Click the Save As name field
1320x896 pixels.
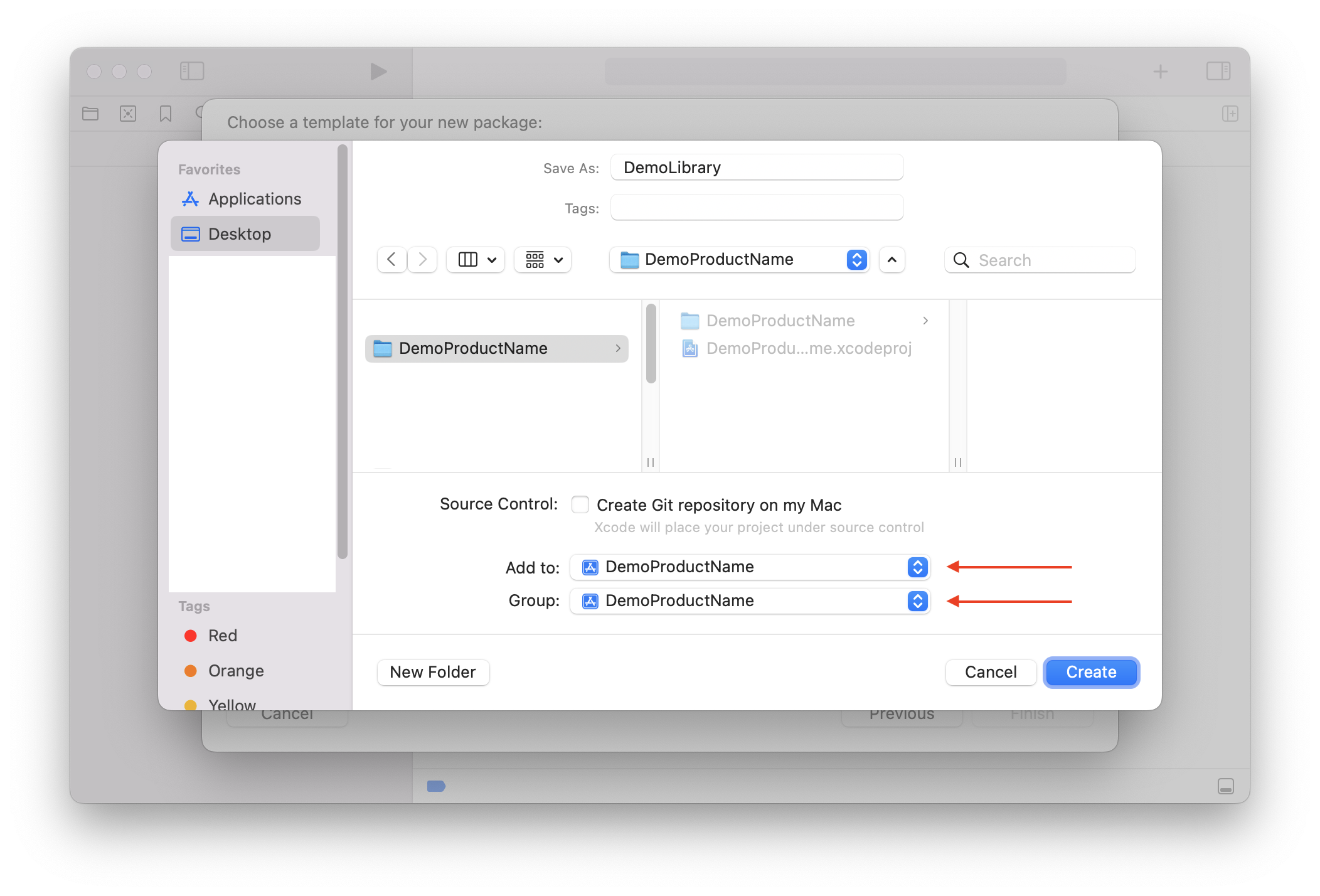click(x=757, y=168)
